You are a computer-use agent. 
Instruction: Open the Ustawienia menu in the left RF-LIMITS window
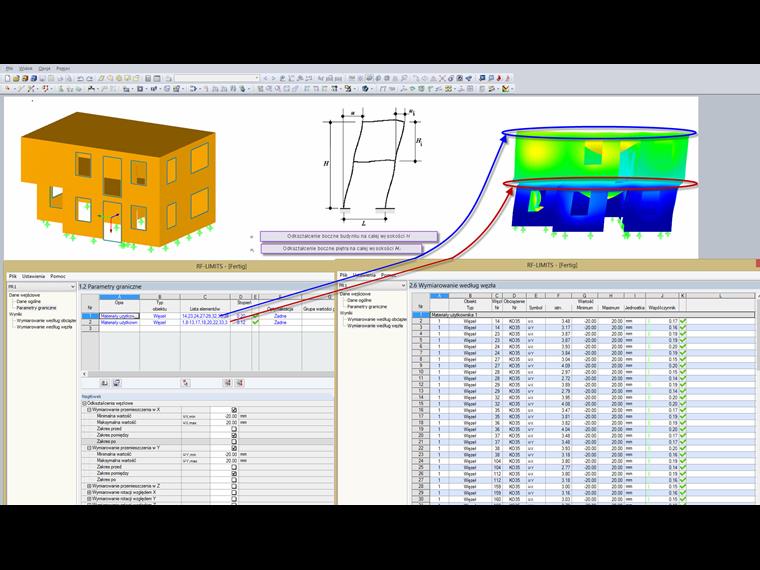33,276
